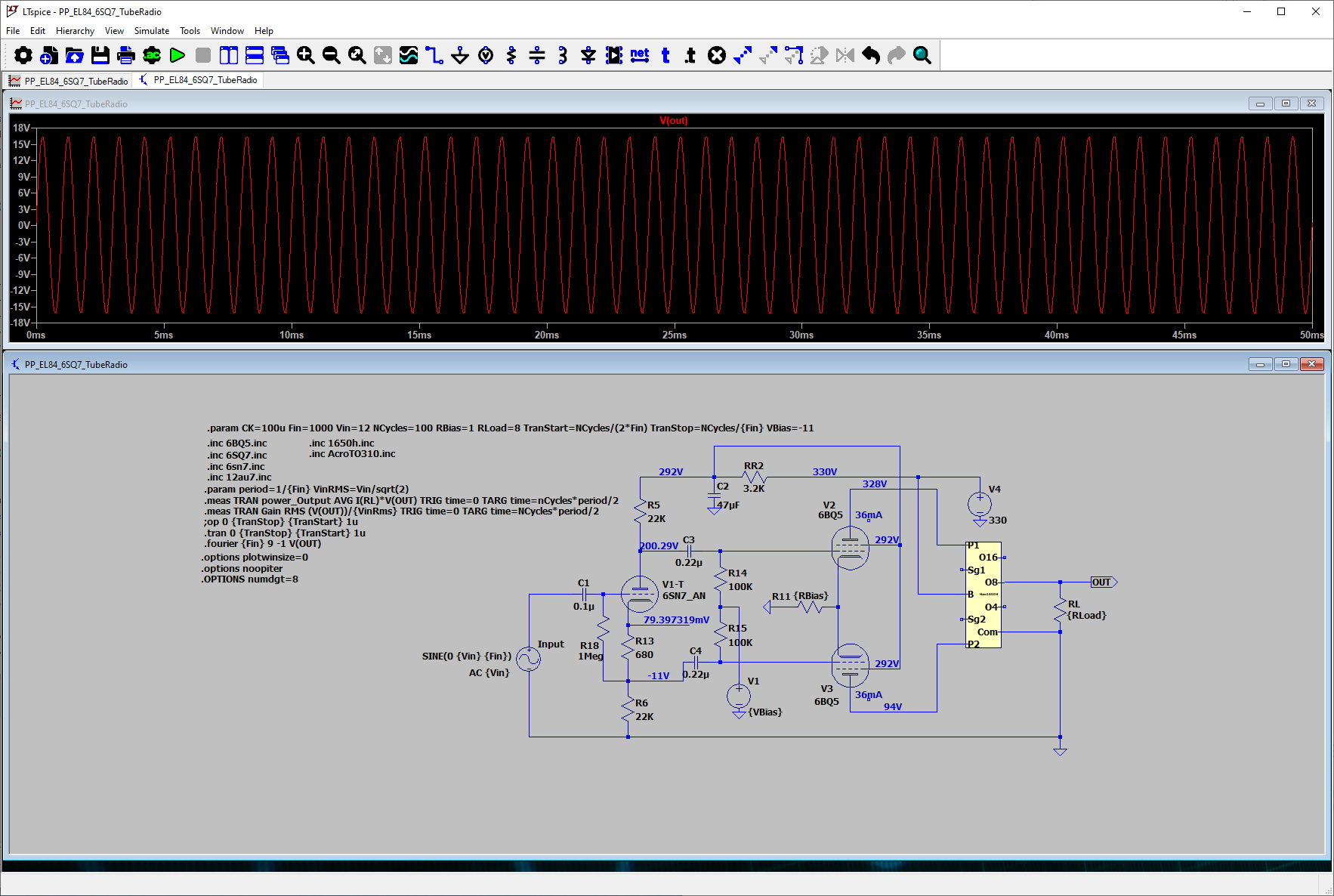Open Pick Visible Traces waveform icon
The image size is (1334, 896).
click(x=409, y=55)
